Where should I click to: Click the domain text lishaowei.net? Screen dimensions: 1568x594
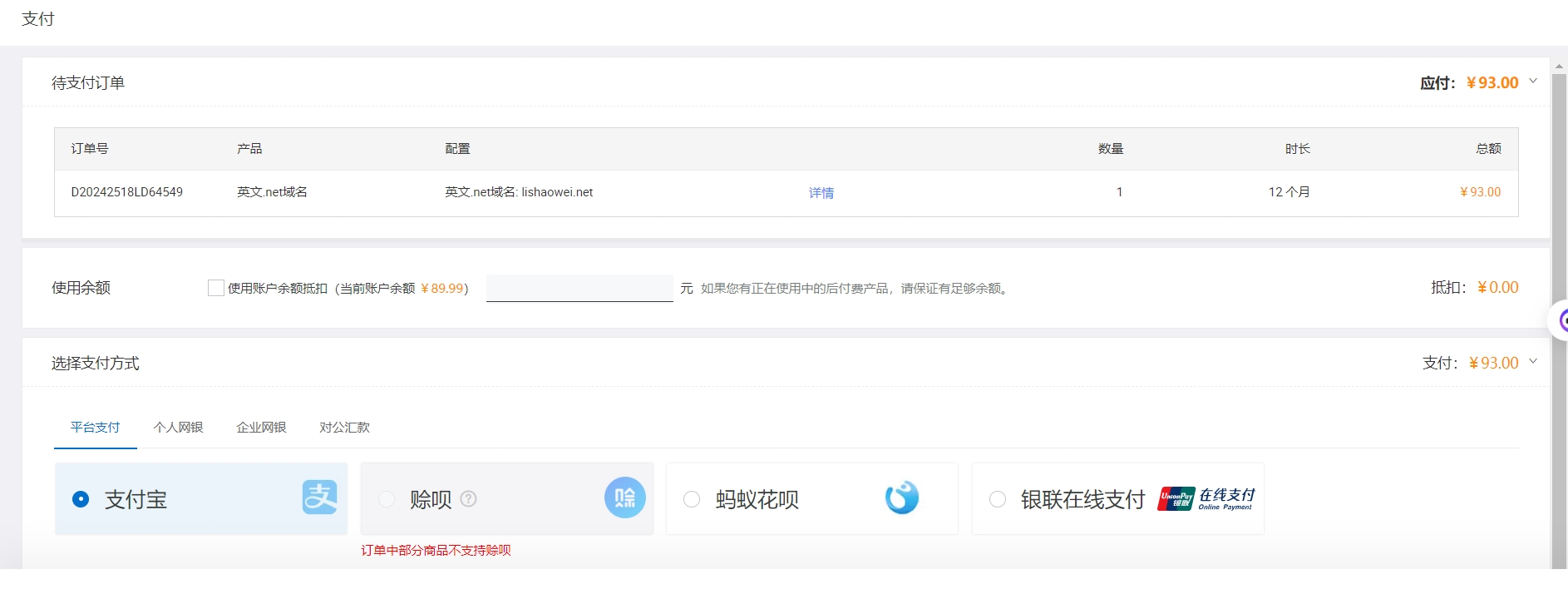[557, 192]
